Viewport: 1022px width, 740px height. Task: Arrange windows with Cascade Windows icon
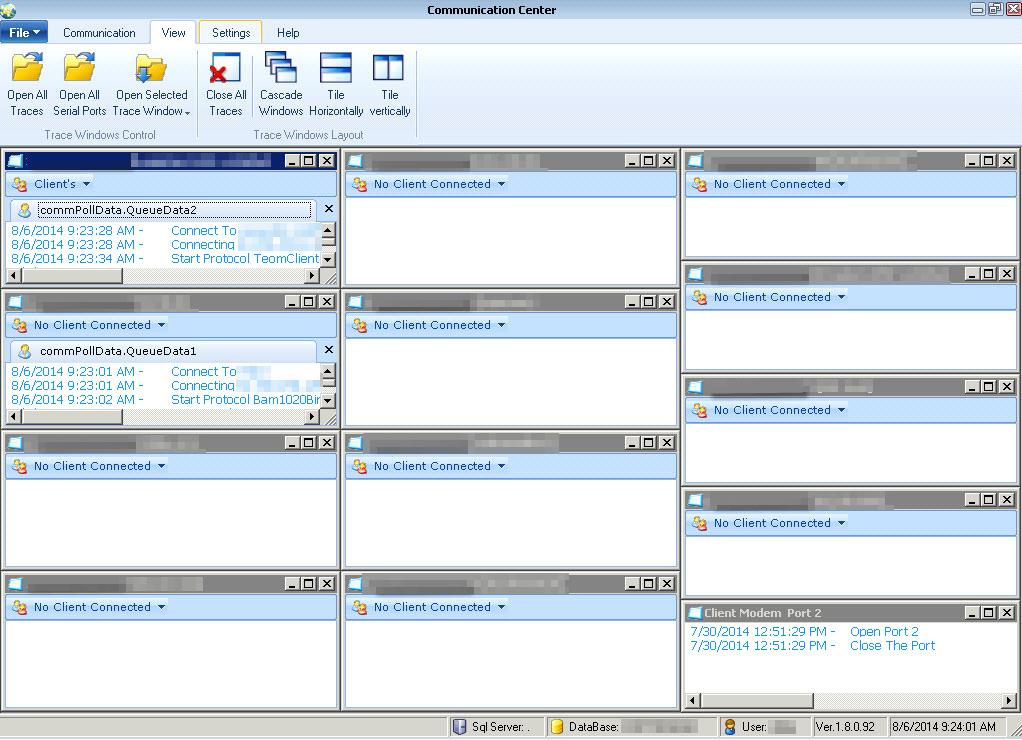[281, 68]
